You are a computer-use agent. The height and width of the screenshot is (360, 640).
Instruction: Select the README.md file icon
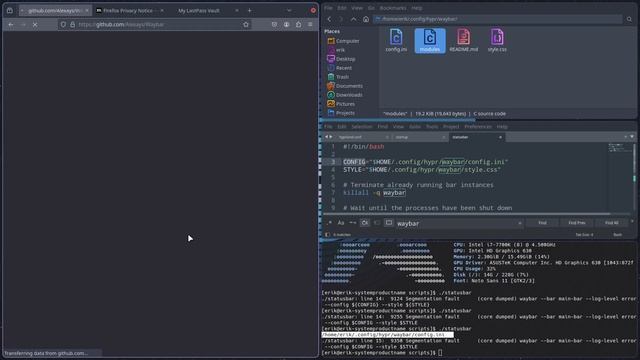[464, 40]
